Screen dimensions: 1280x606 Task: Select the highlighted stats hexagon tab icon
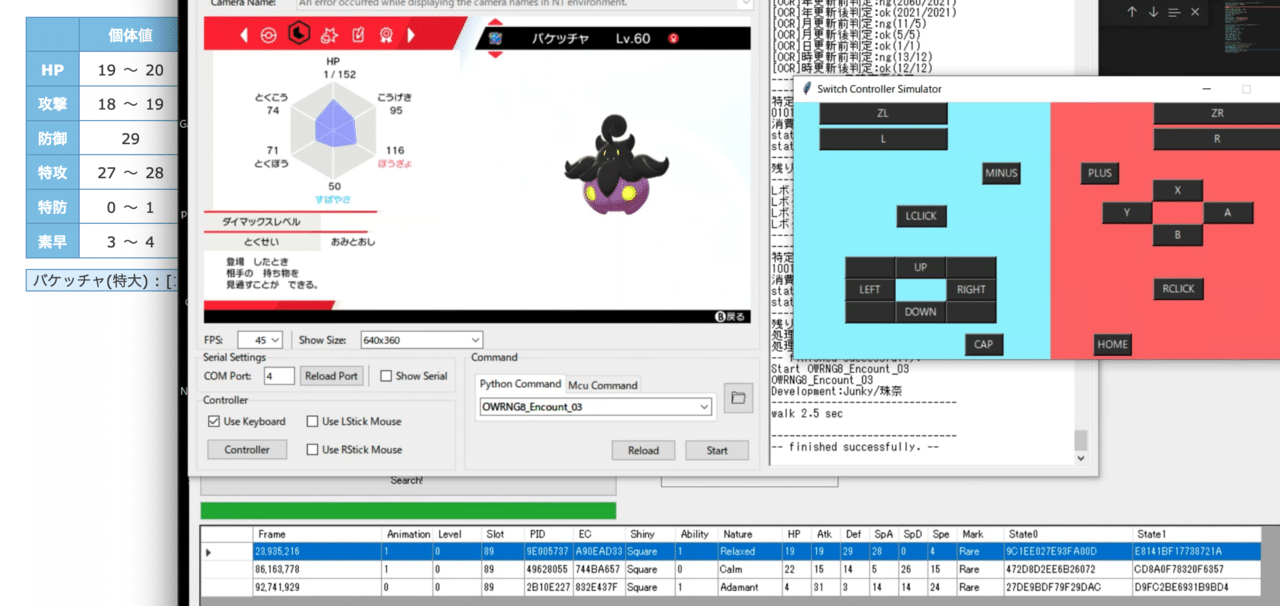pyautogui.click(x=298, y=35)
